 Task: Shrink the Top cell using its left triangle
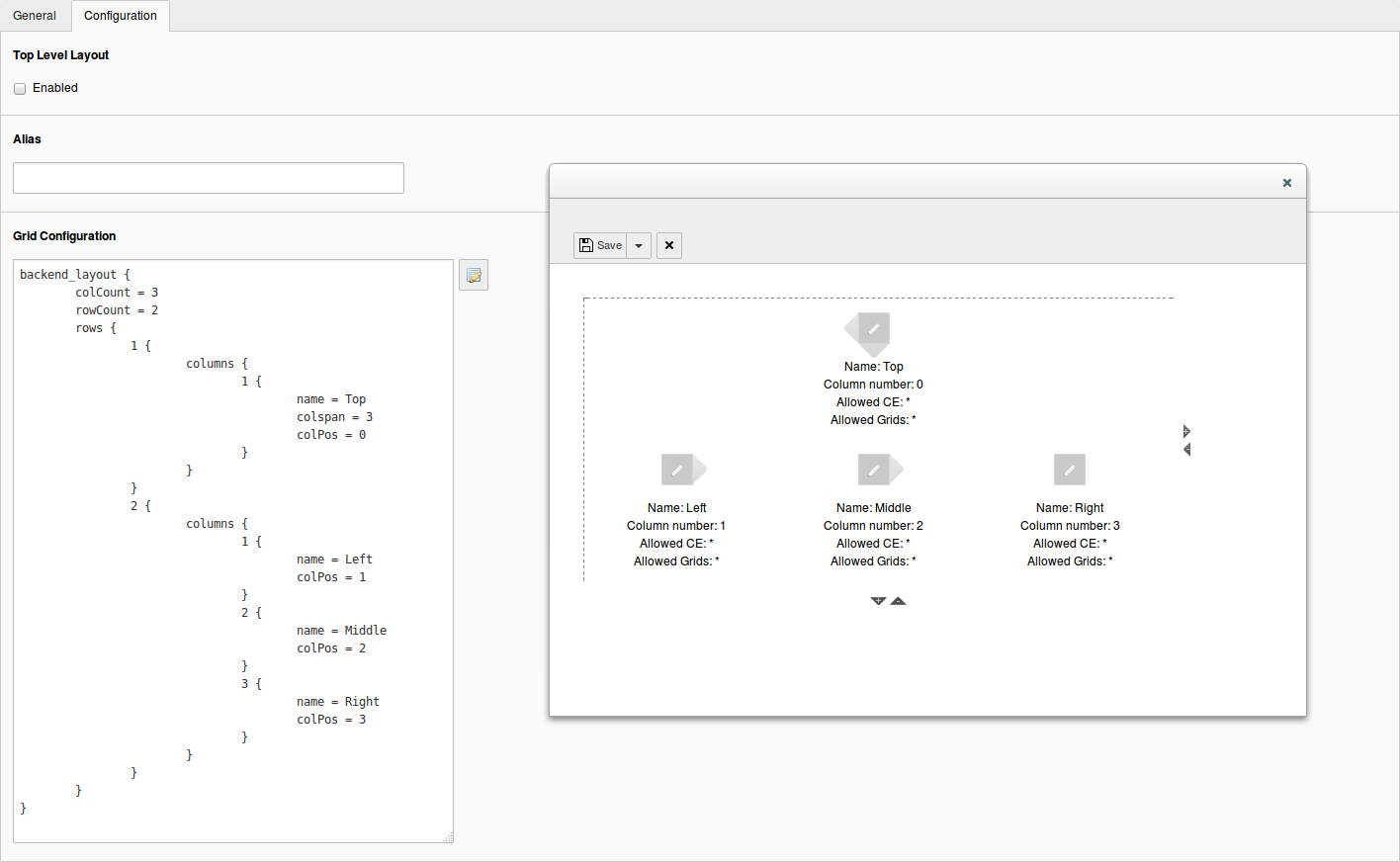(850, 328)
